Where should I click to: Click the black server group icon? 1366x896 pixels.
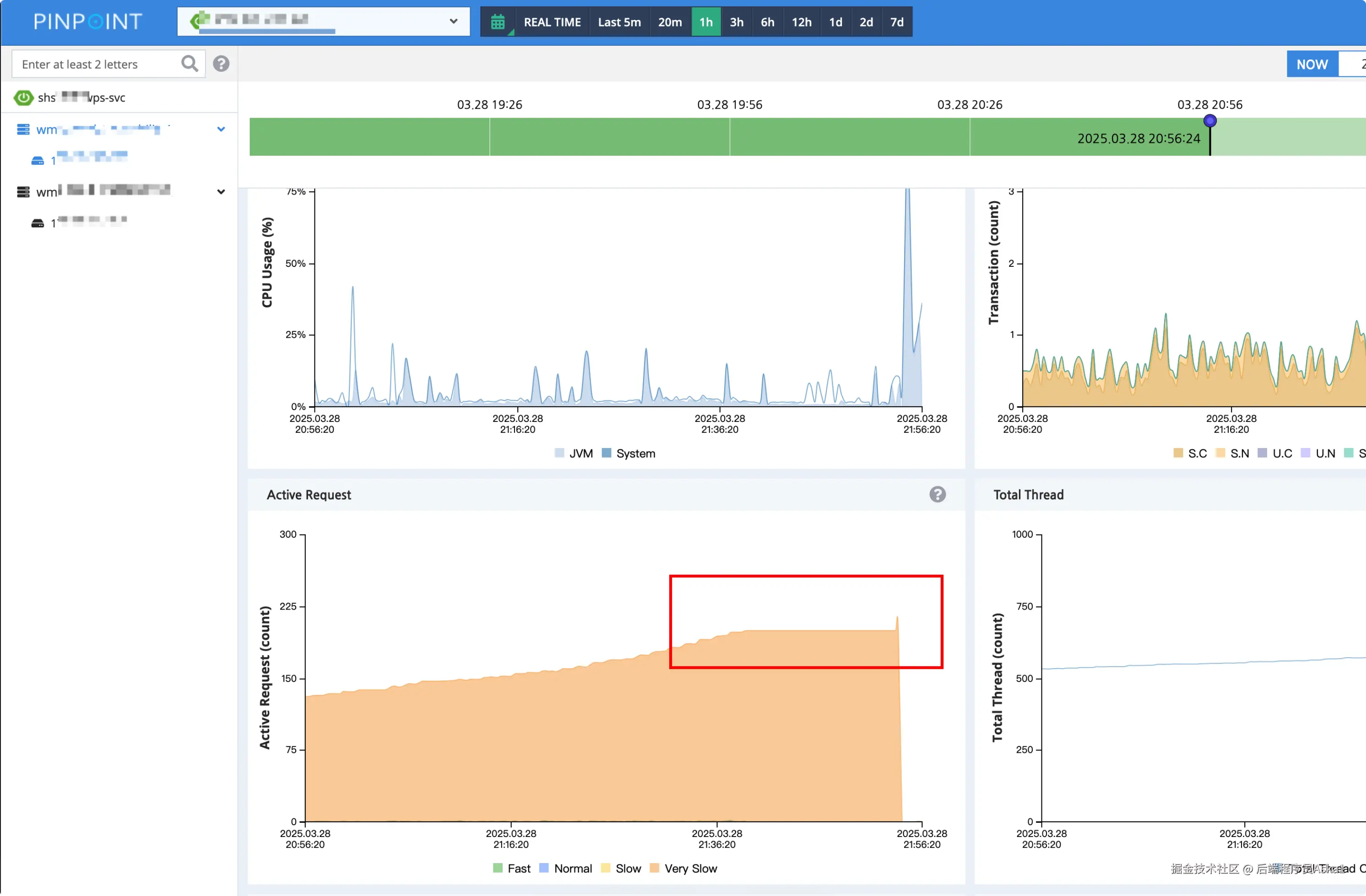23,192
